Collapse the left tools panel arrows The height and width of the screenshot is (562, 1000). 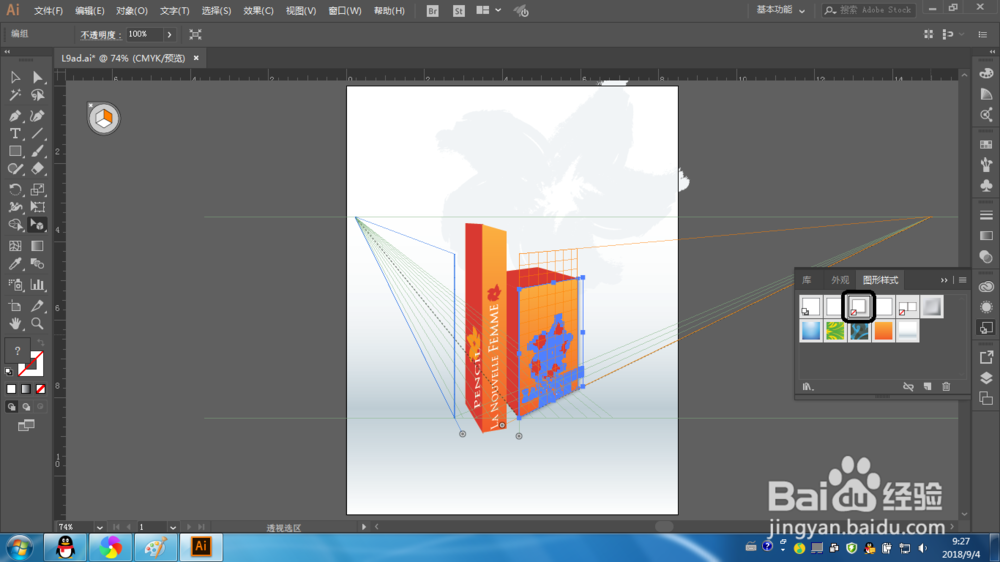[x=7, y=52]
